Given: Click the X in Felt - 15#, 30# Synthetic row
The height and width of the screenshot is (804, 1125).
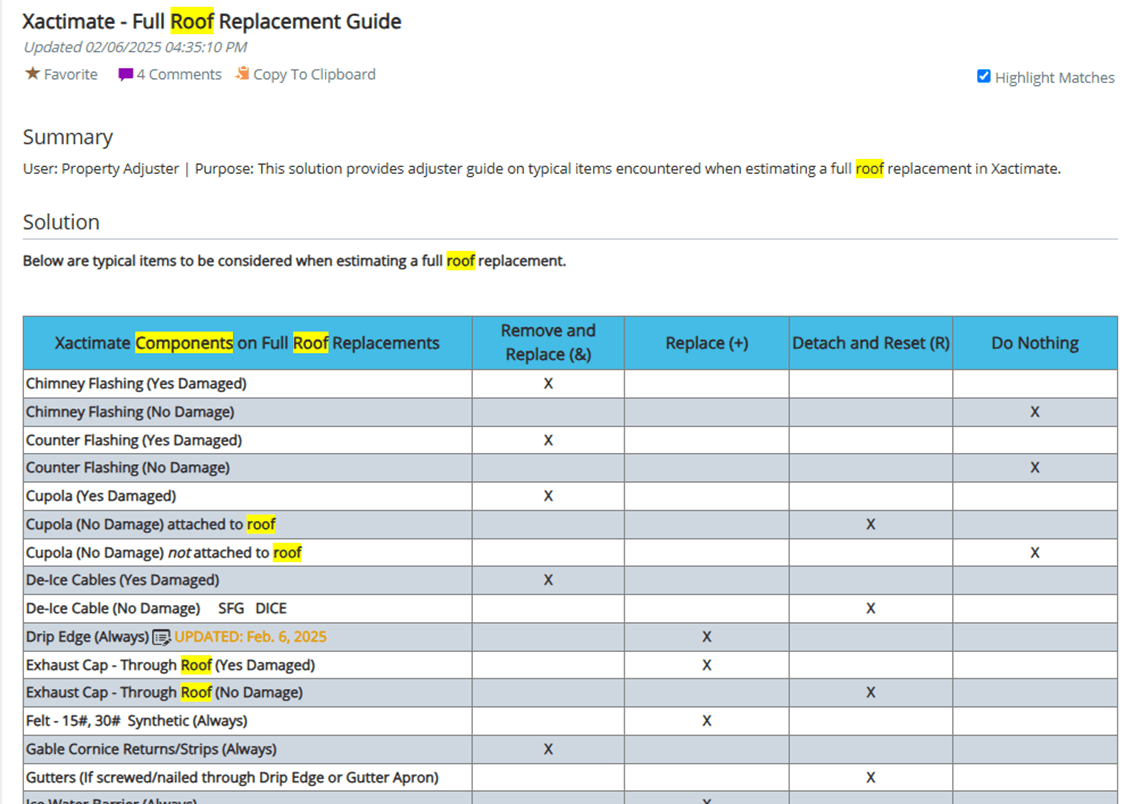Looking at the screenshot, I should pyautogui.click(x=707, y=721).
